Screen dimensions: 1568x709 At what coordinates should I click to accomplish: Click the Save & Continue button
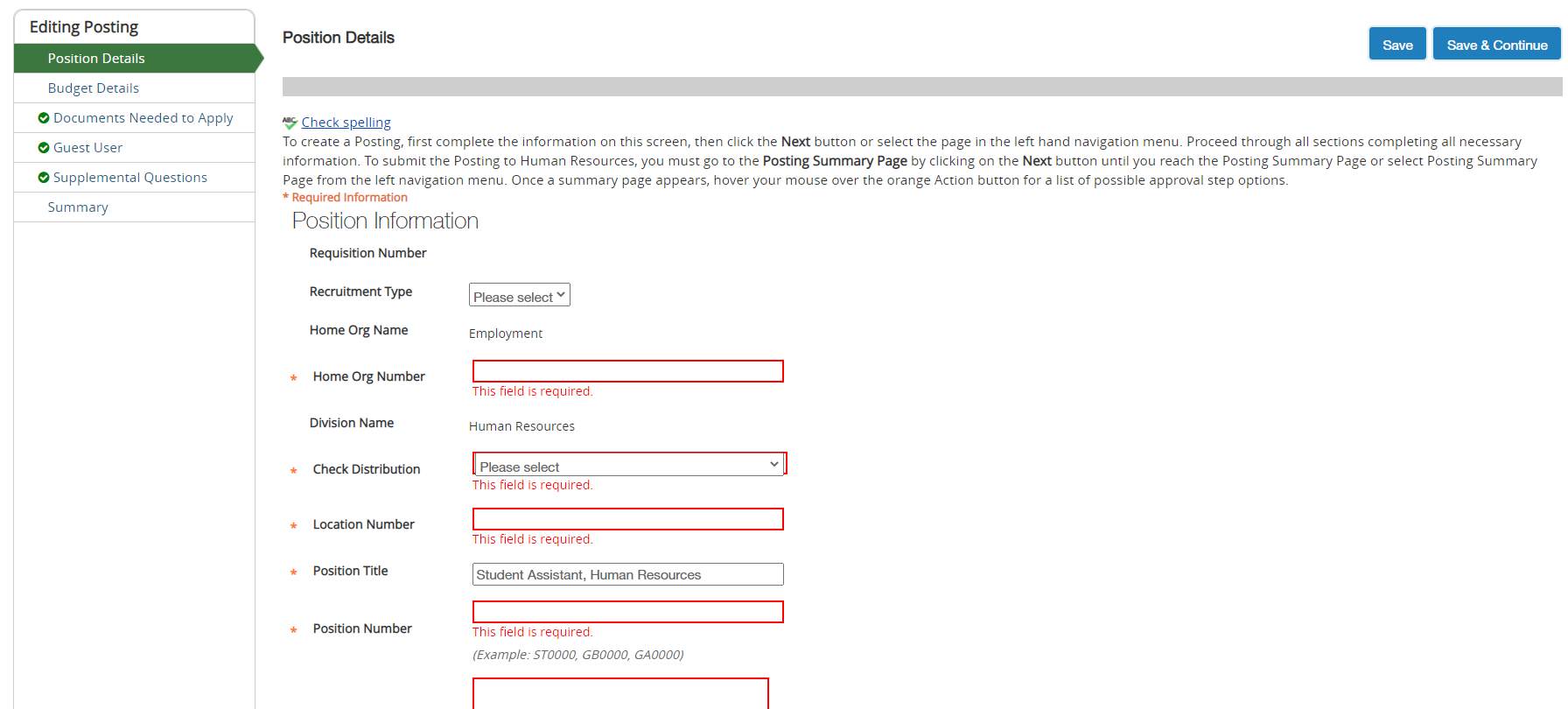coord(1496,45)
